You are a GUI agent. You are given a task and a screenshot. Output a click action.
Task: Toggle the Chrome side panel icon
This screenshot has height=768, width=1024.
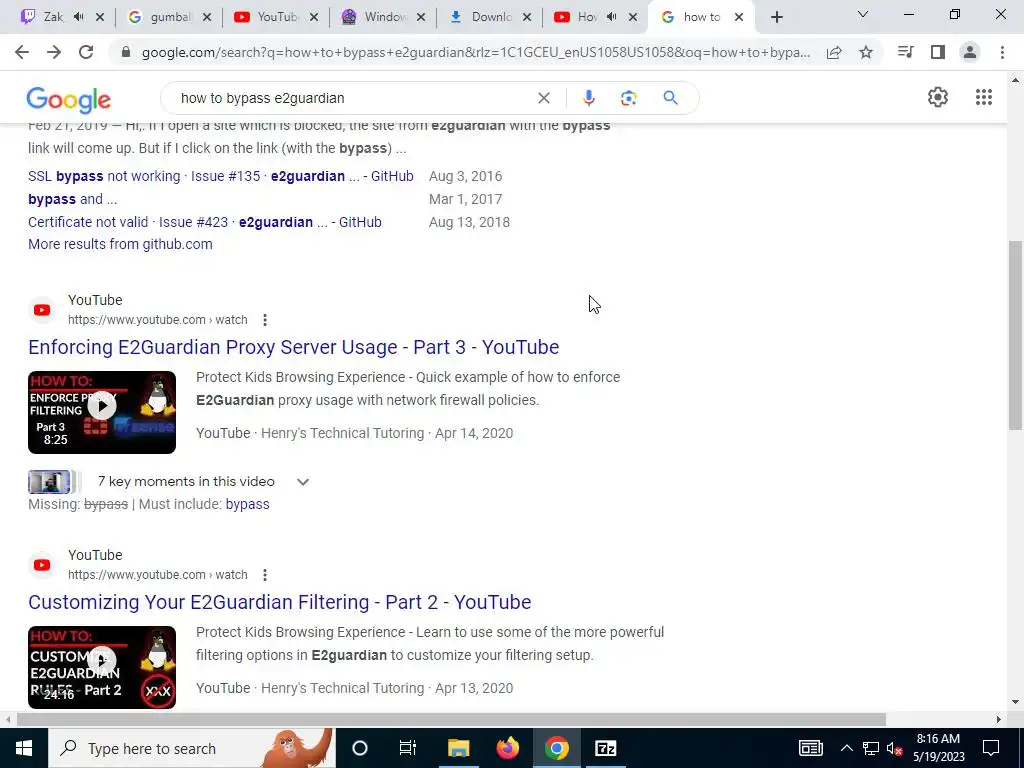click(x=938, y=52)
